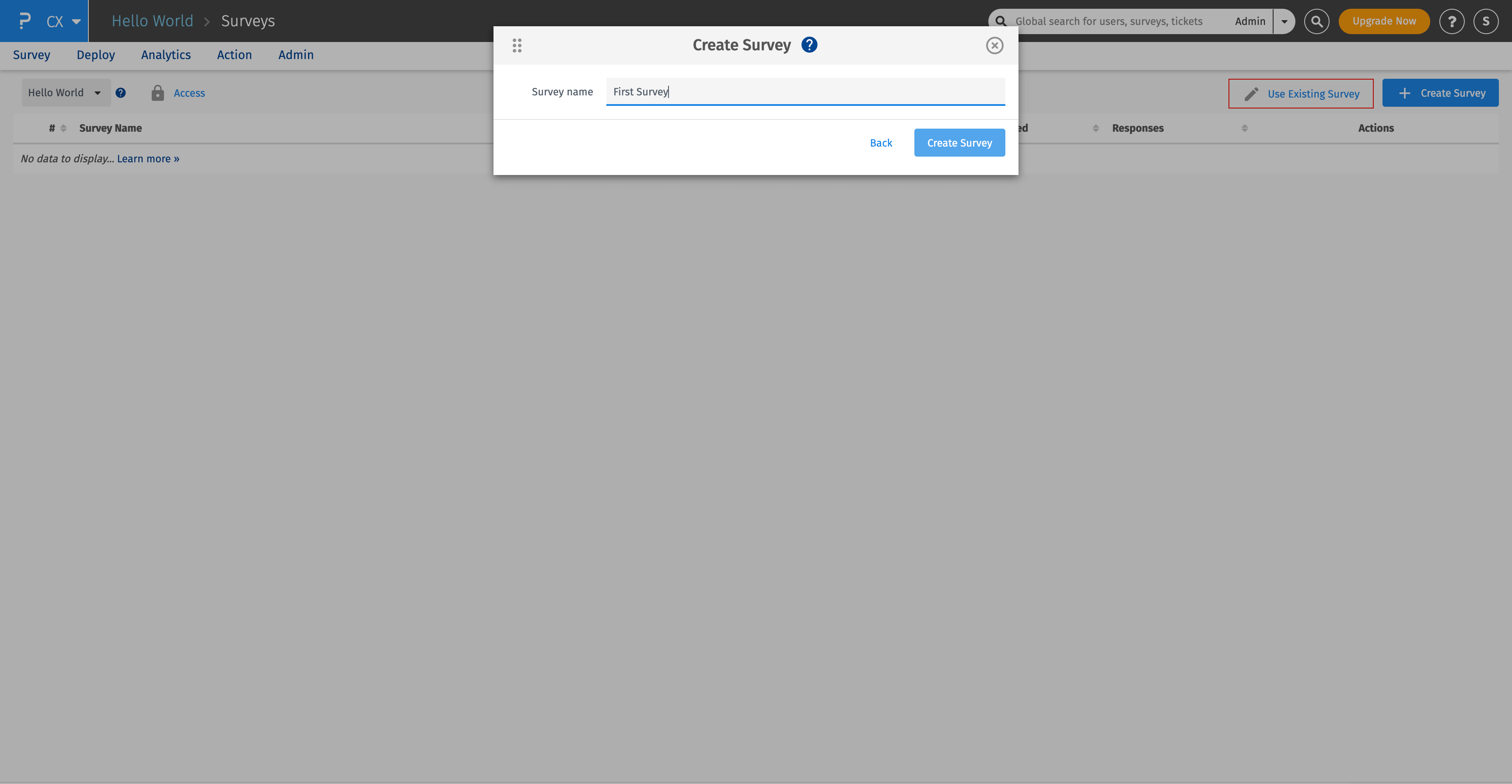Open help beside the Create Survey dialog title
Viewport: 1512px width, 784px height.
[x=809, y=45]
